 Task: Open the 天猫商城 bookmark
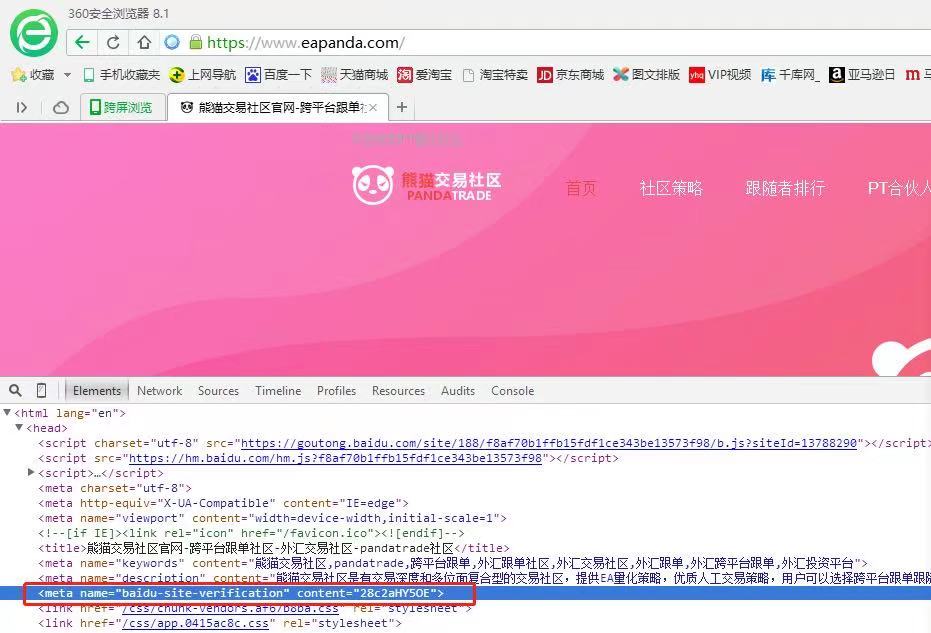[x=354, y=75]
